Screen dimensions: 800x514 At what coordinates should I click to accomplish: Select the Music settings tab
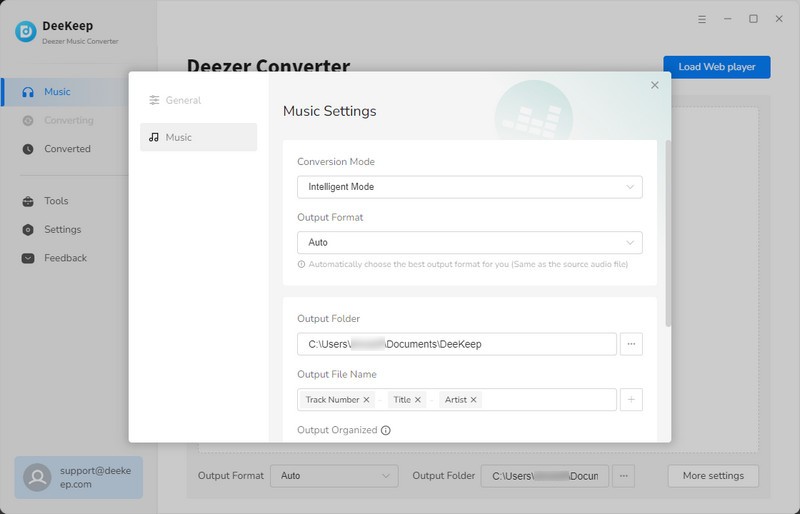click(198, 137)
